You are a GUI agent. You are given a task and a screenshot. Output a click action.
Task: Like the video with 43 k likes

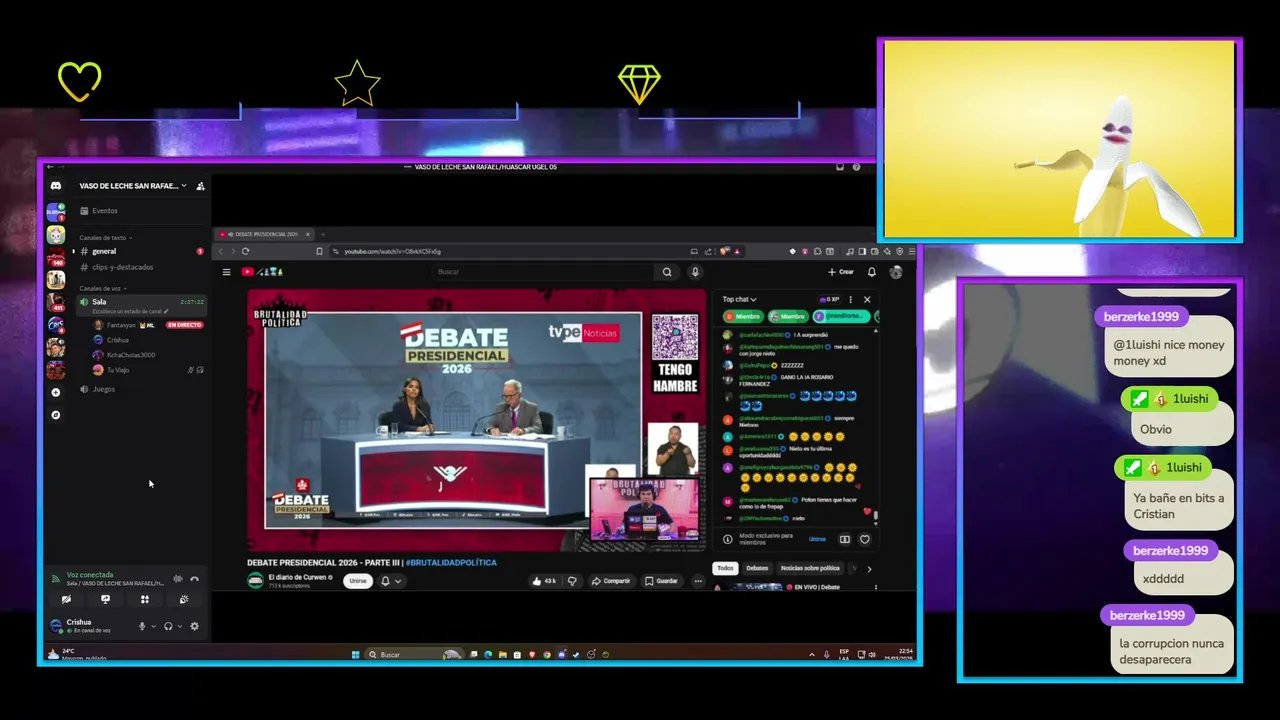point(545,581)
